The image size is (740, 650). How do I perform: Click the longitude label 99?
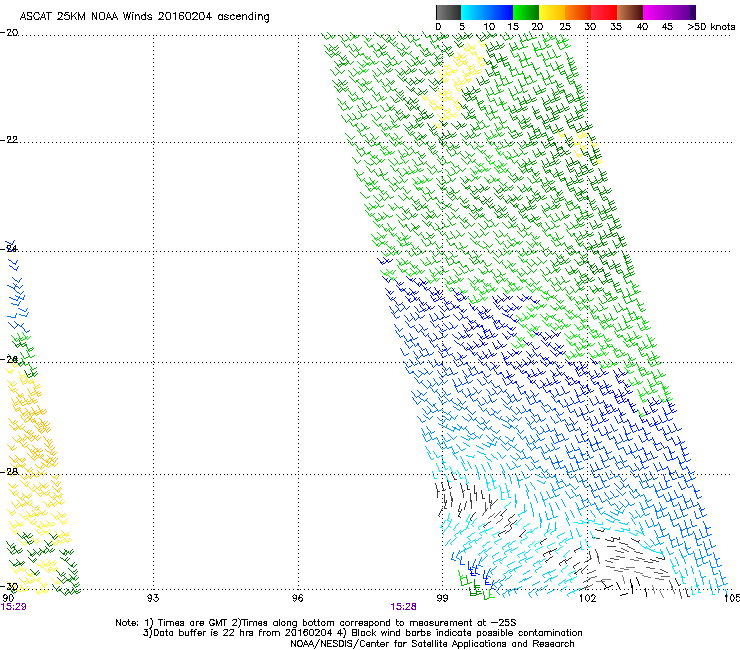pos(442,598)
